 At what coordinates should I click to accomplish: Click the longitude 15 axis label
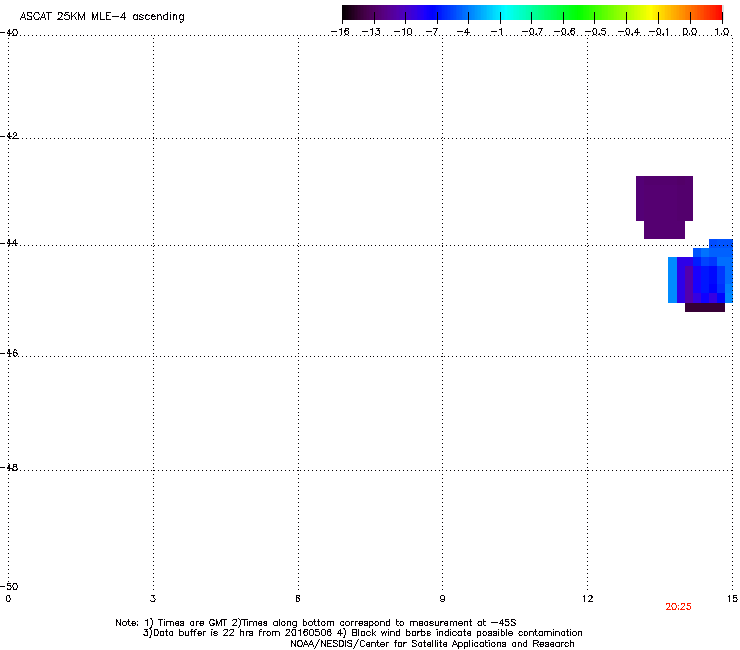(732, 599)
